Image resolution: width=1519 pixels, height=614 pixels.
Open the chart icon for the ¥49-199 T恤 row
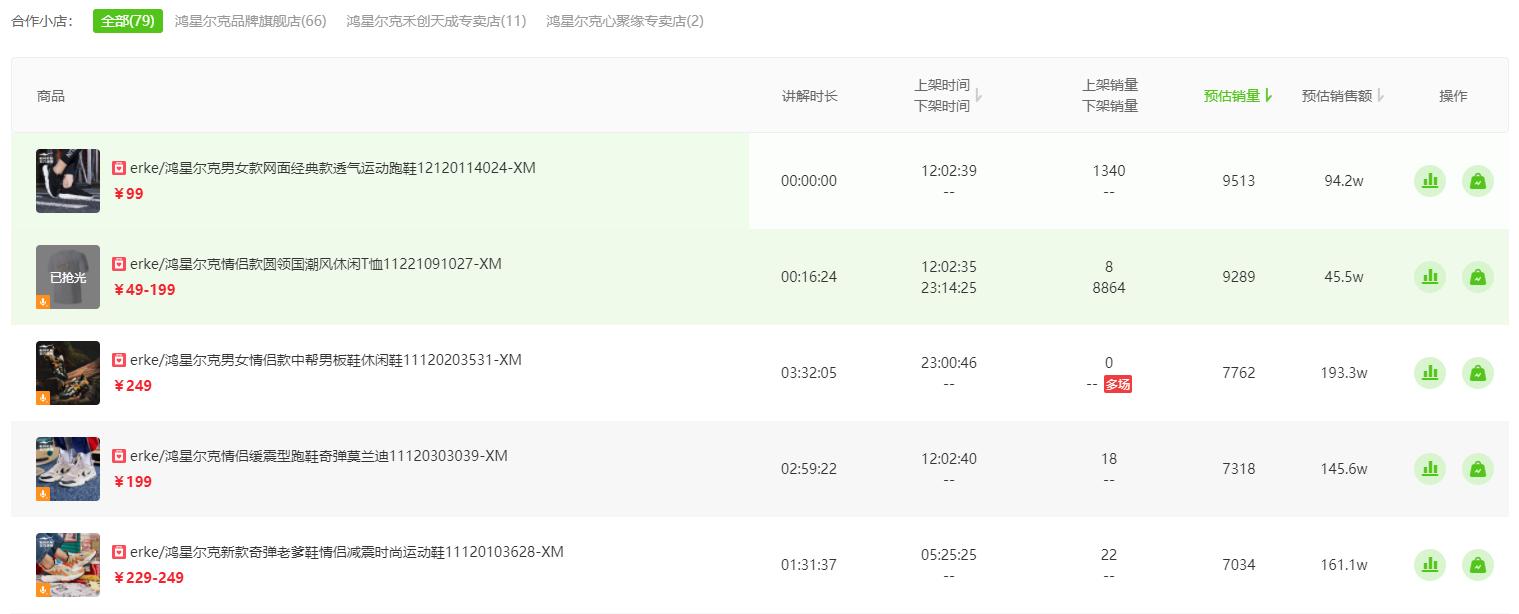click(1430, 277)
